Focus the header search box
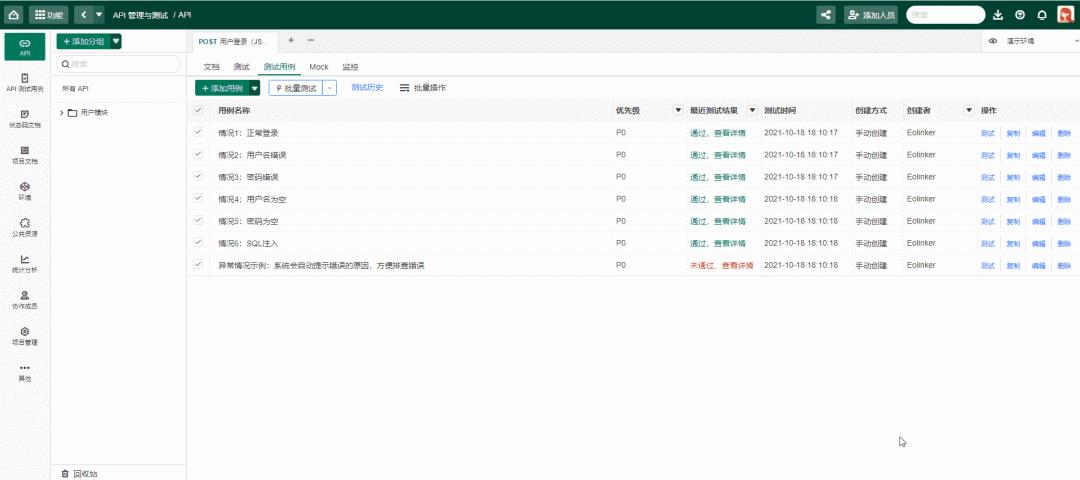Screen dimensions: 1080x480 (x=946, y=14)
